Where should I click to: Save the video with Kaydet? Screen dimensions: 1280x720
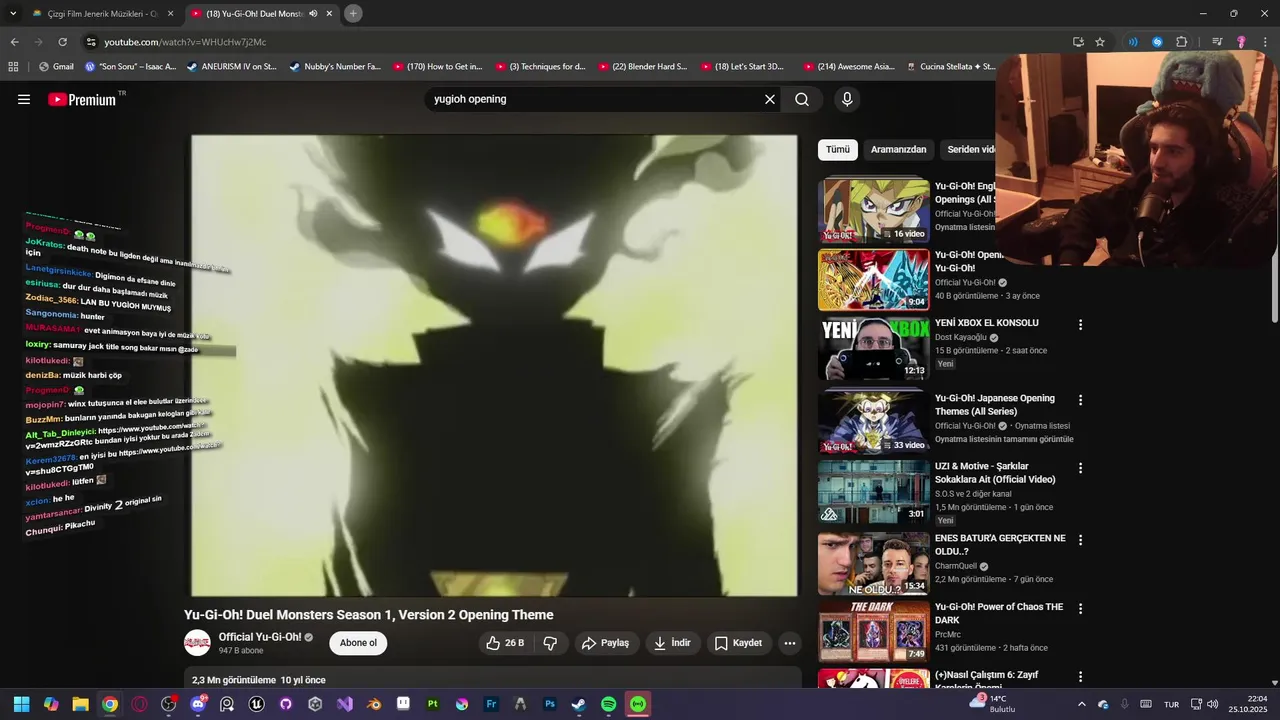click(x=738, y=643)
